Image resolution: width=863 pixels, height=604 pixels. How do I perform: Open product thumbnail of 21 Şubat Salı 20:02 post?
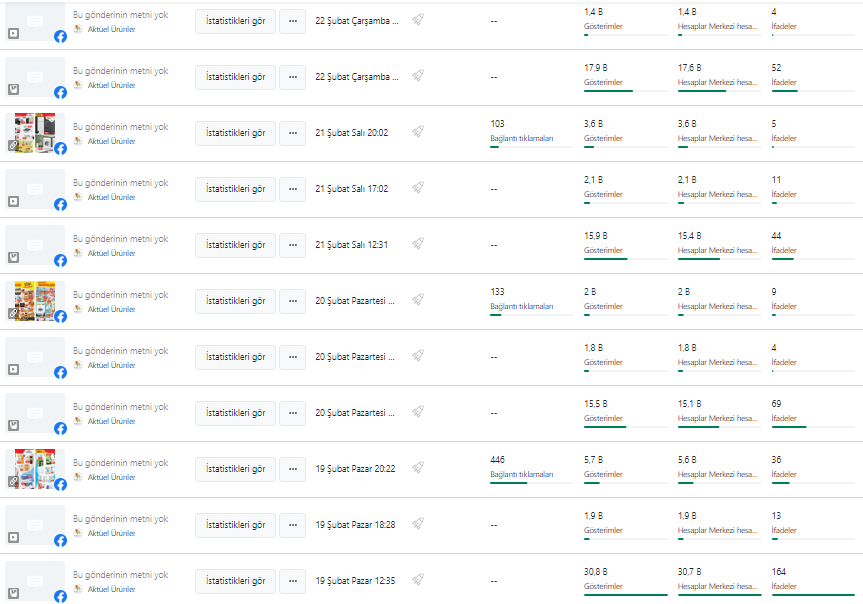tap(35, 133)
